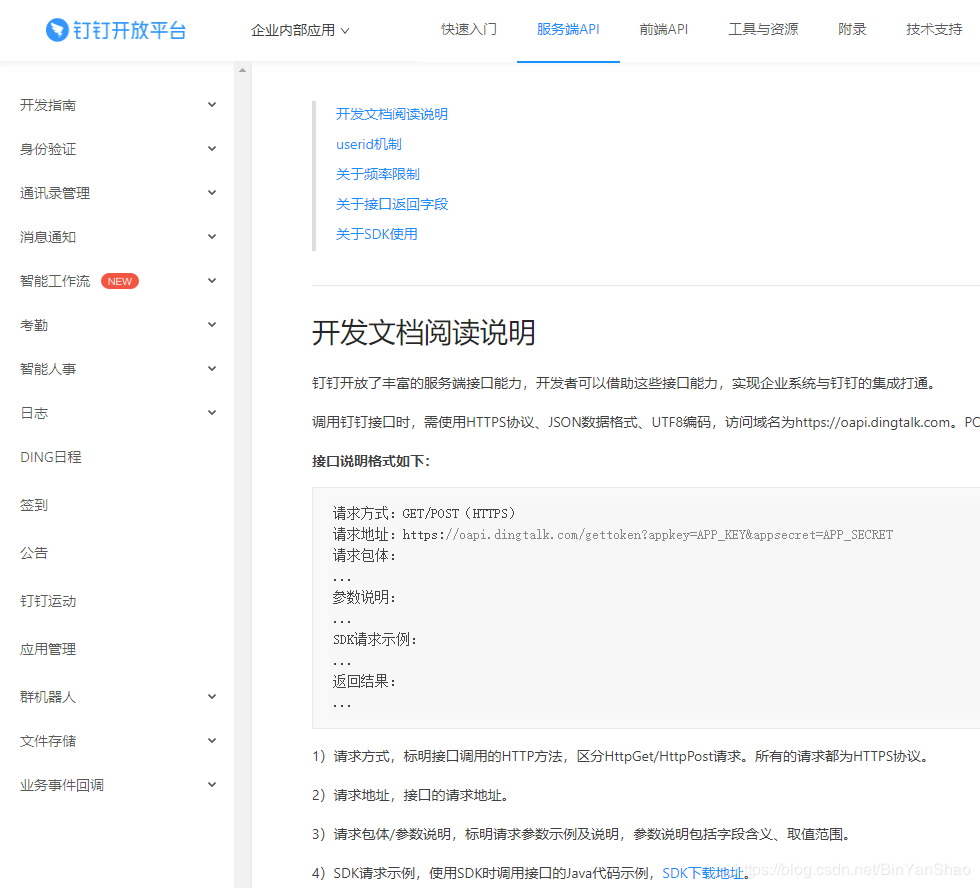Click the DingTalk open platform logo

(116, 30)
